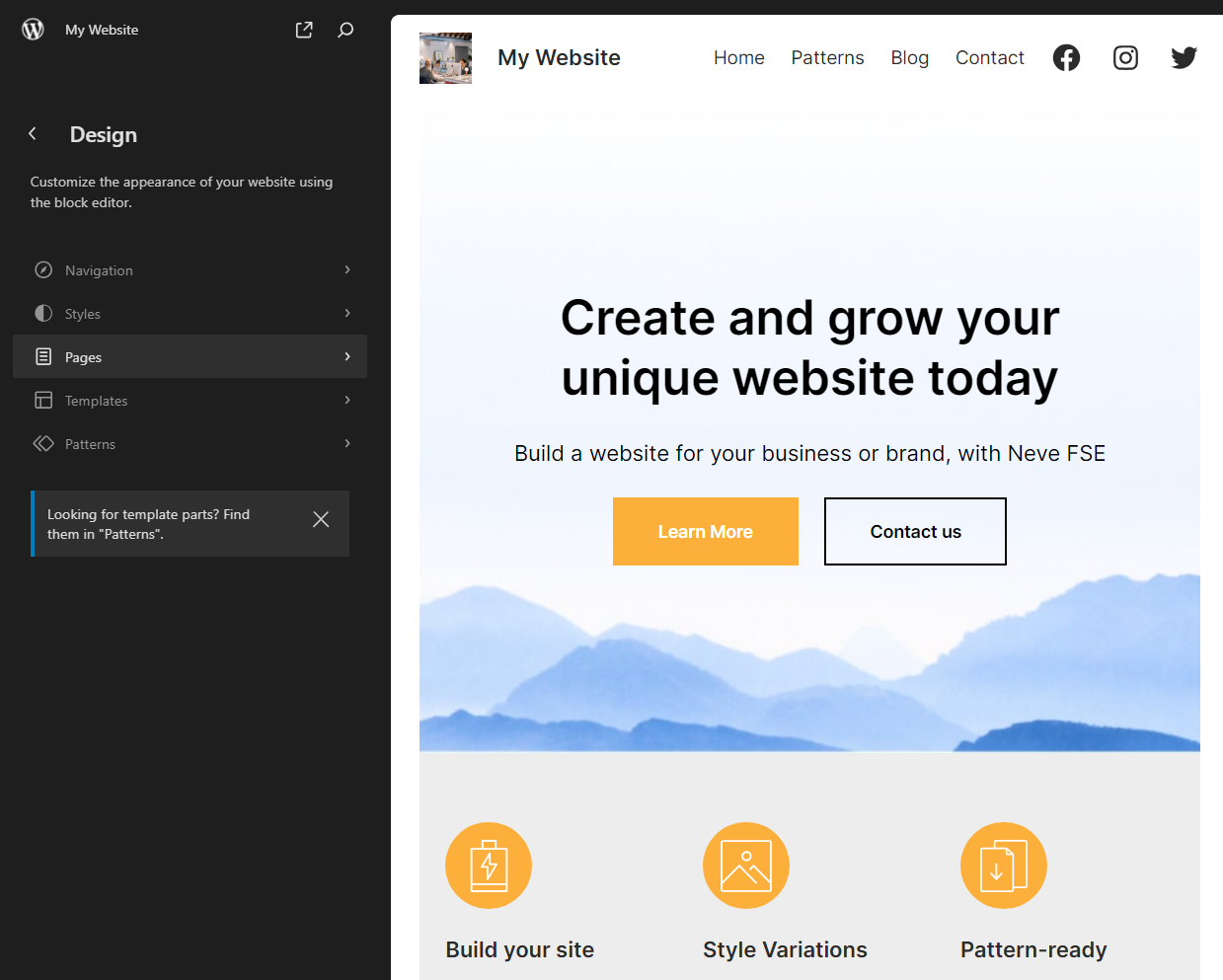This screenshot has width=1223, height=980.
Task: Open the Contact header link
Action: tap(990, 57)
